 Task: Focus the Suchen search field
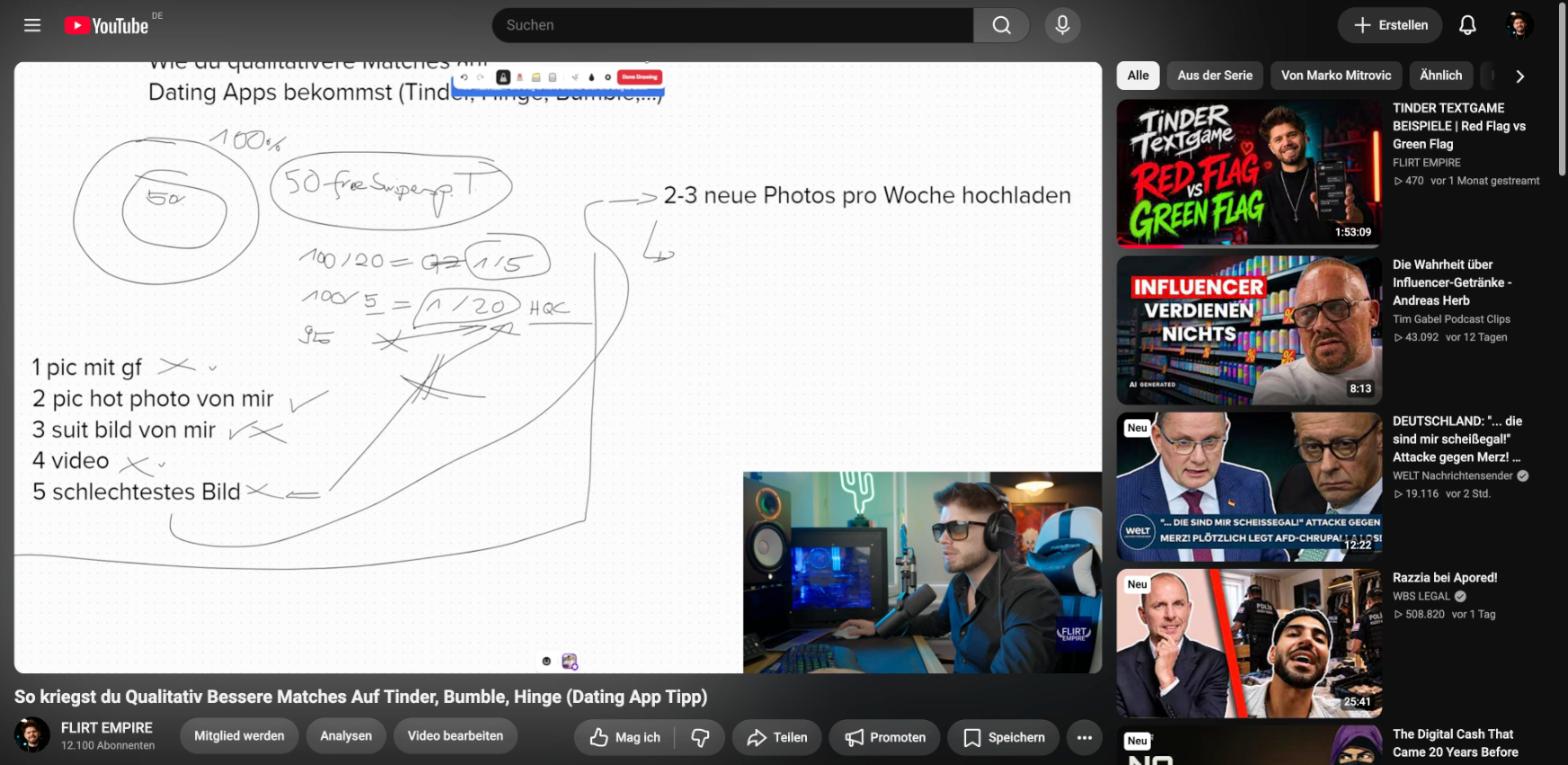click(732, 25)
